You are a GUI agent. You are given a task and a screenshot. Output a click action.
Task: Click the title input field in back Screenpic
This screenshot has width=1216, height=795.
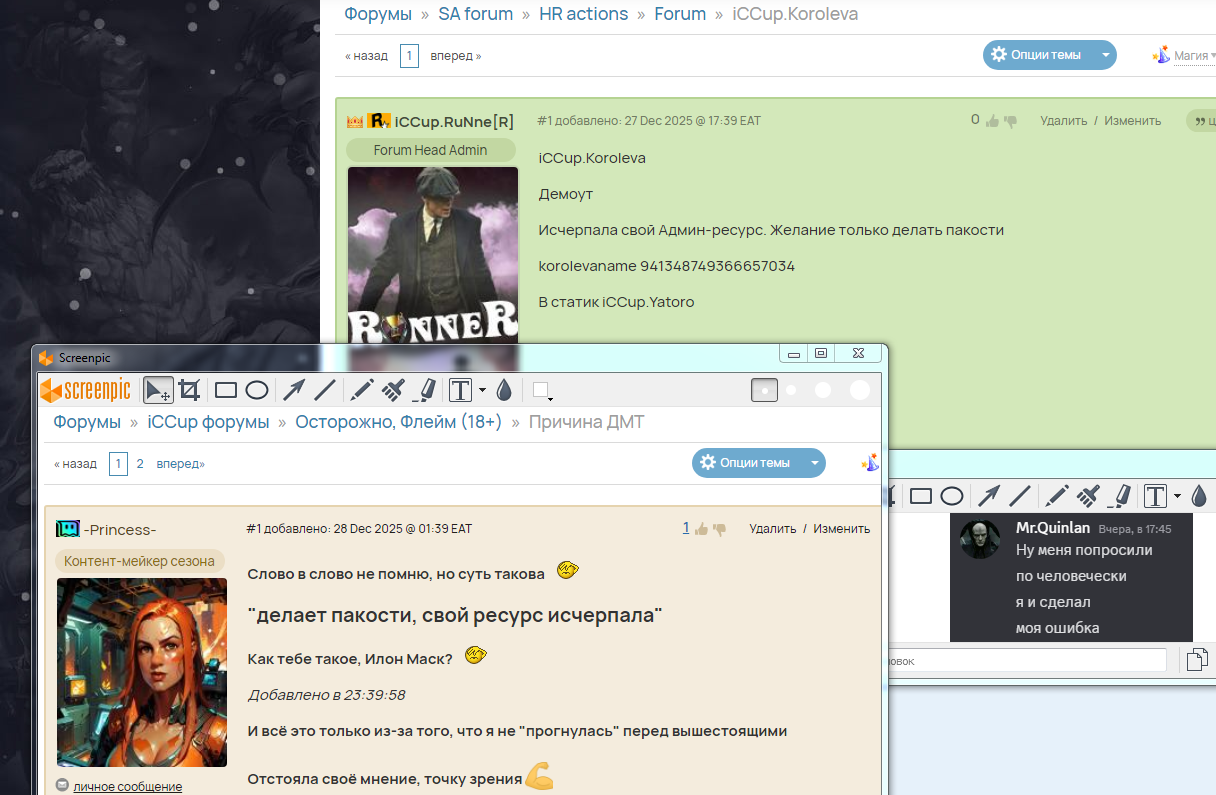coord(1026,660)
